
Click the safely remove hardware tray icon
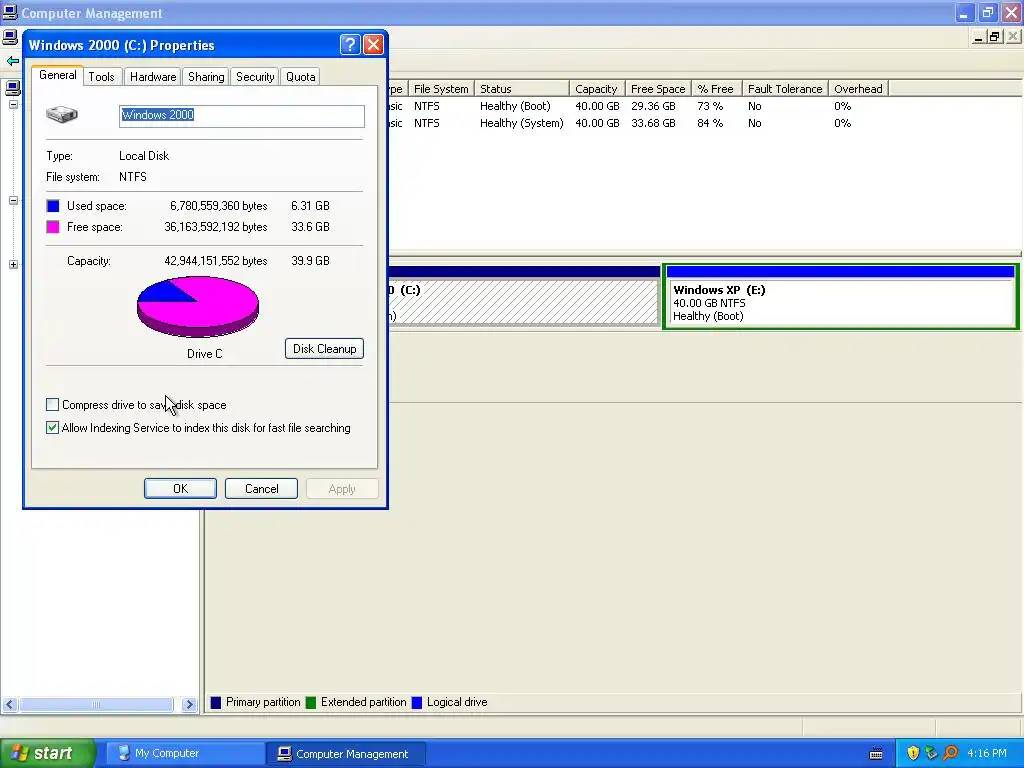(x=931, y=753)
